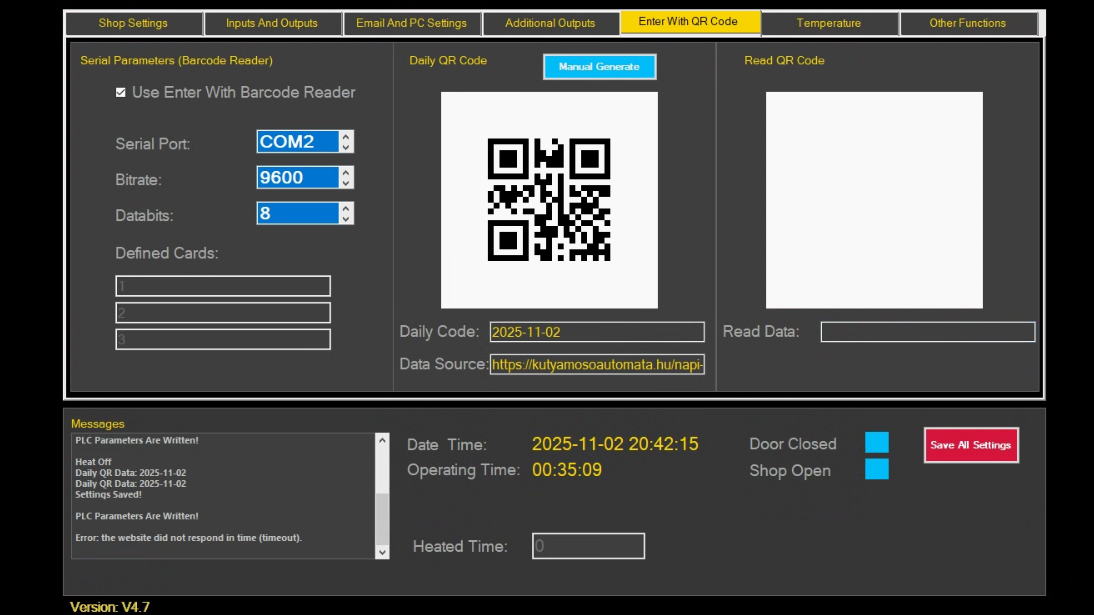The width and height of the screenshot is (1094, 615).
Task: Click the Messages scrollbar thumb
Action: 382,519
